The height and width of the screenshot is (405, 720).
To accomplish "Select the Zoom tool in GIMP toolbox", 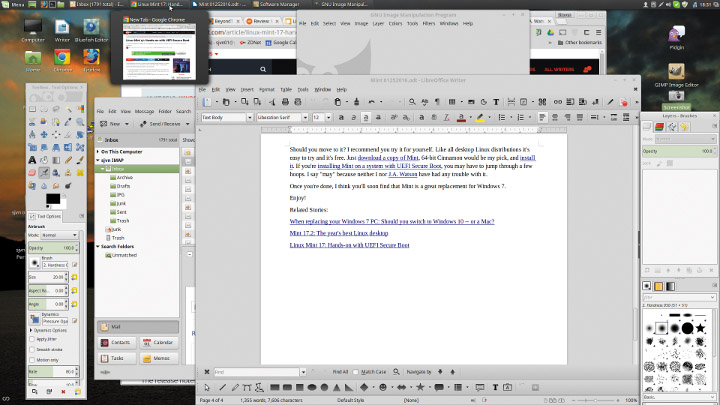I will (x=80, y=122).
